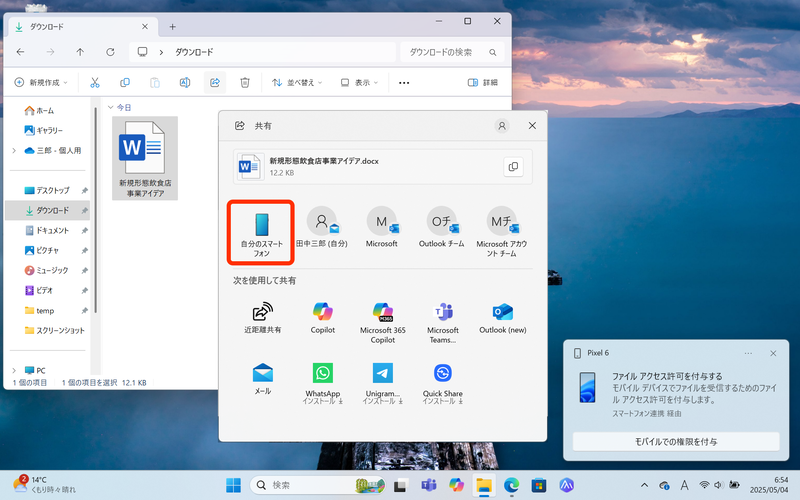Install WhatsApp from share dialog
Image resolution: width=800 pixels, height=500 pixels.
[x=322, y=383]
